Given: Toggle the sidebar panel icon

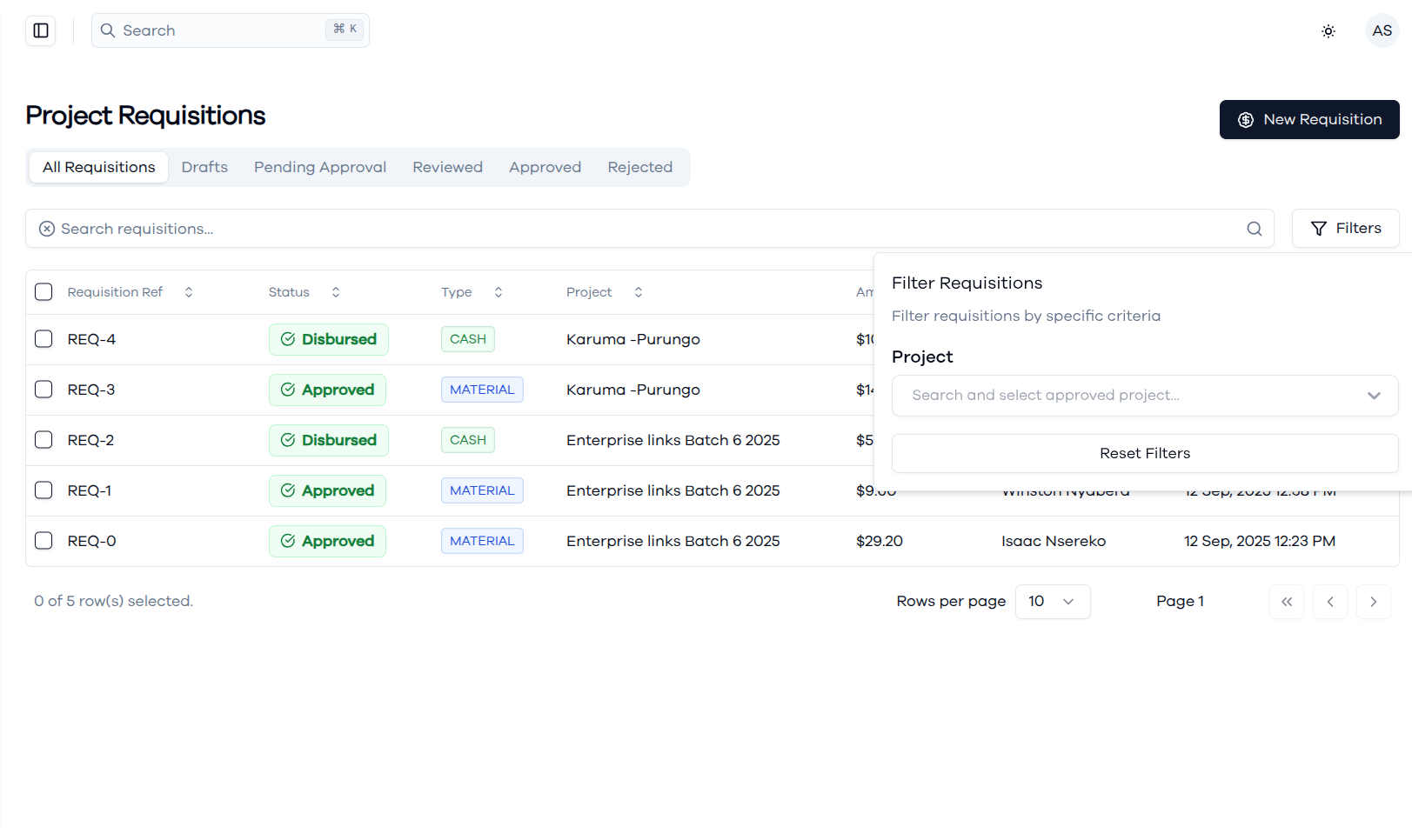Looking at the screenshot, I should pyautogui.click(x=41, y=30).
